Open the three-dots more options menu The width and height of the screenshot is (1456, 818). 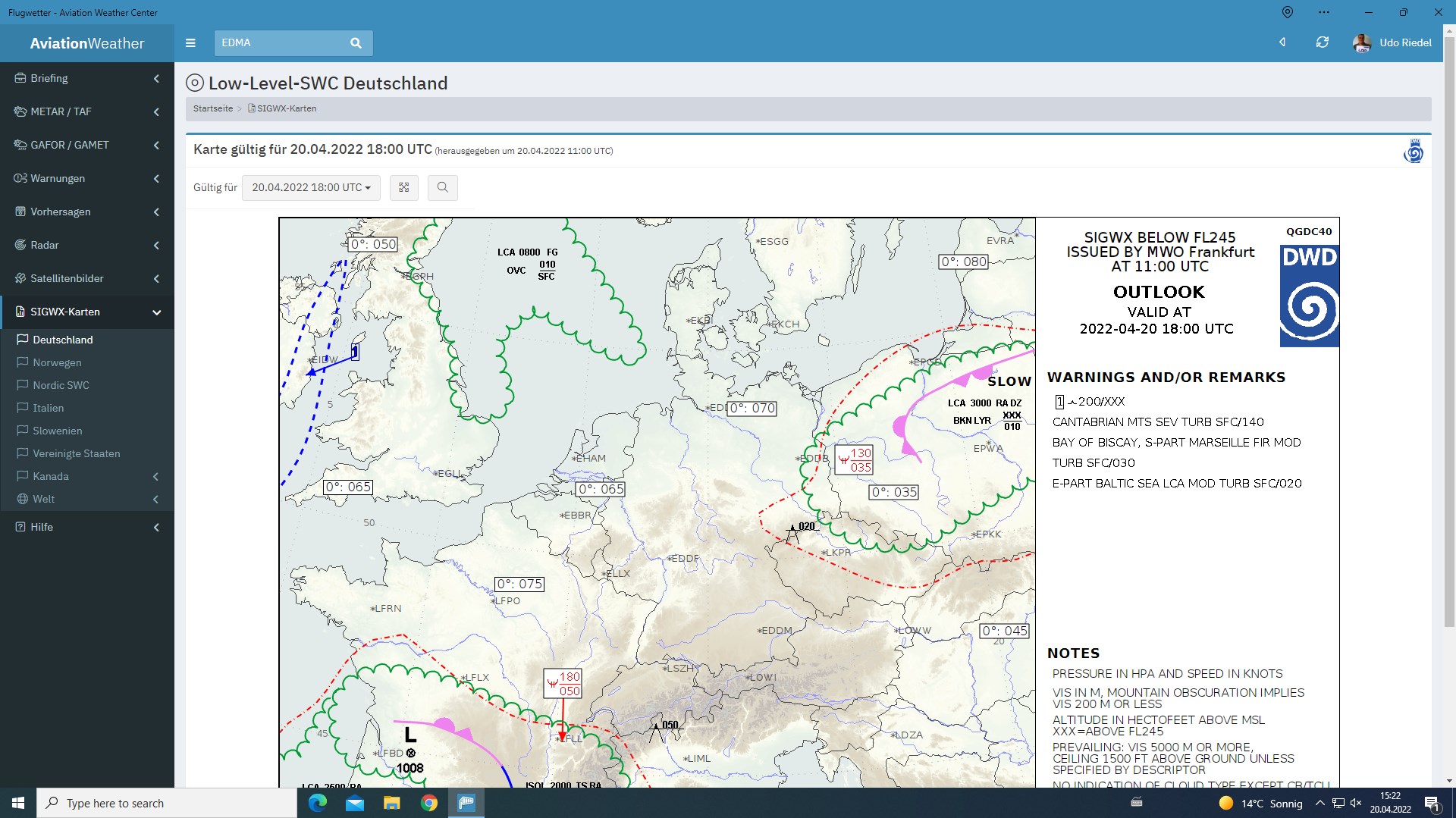pyautogui.click(x=1324, y=12)
